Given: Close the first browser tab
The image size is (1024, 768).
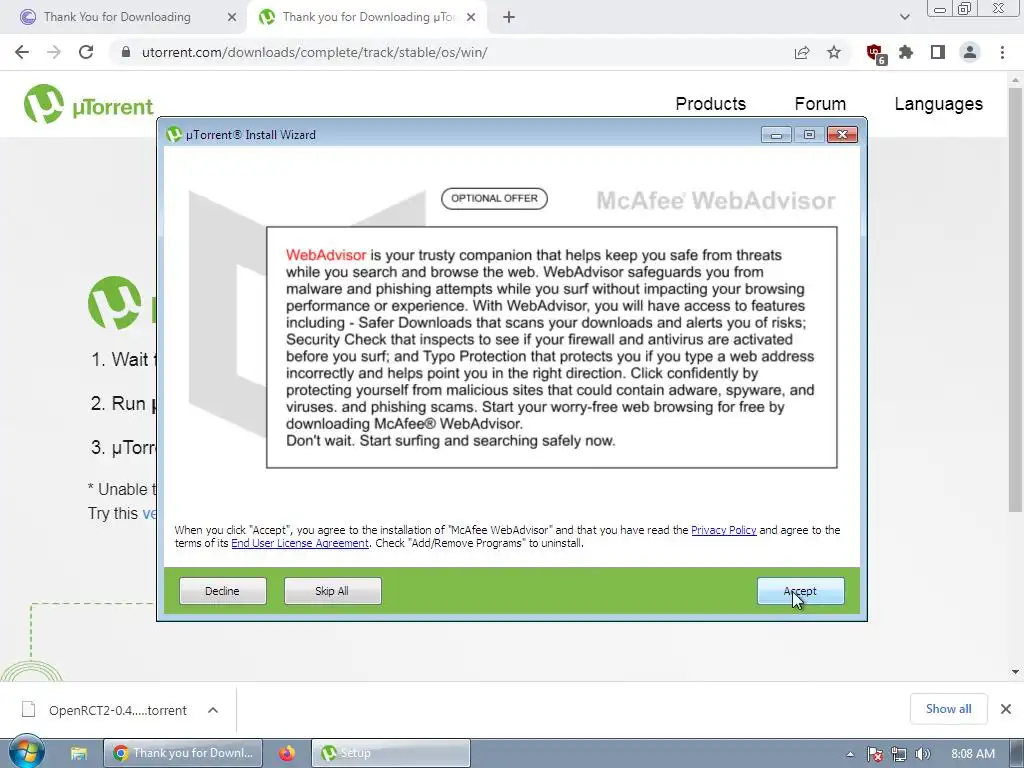Looking at the screenshot, I should (x=232, y=17).
